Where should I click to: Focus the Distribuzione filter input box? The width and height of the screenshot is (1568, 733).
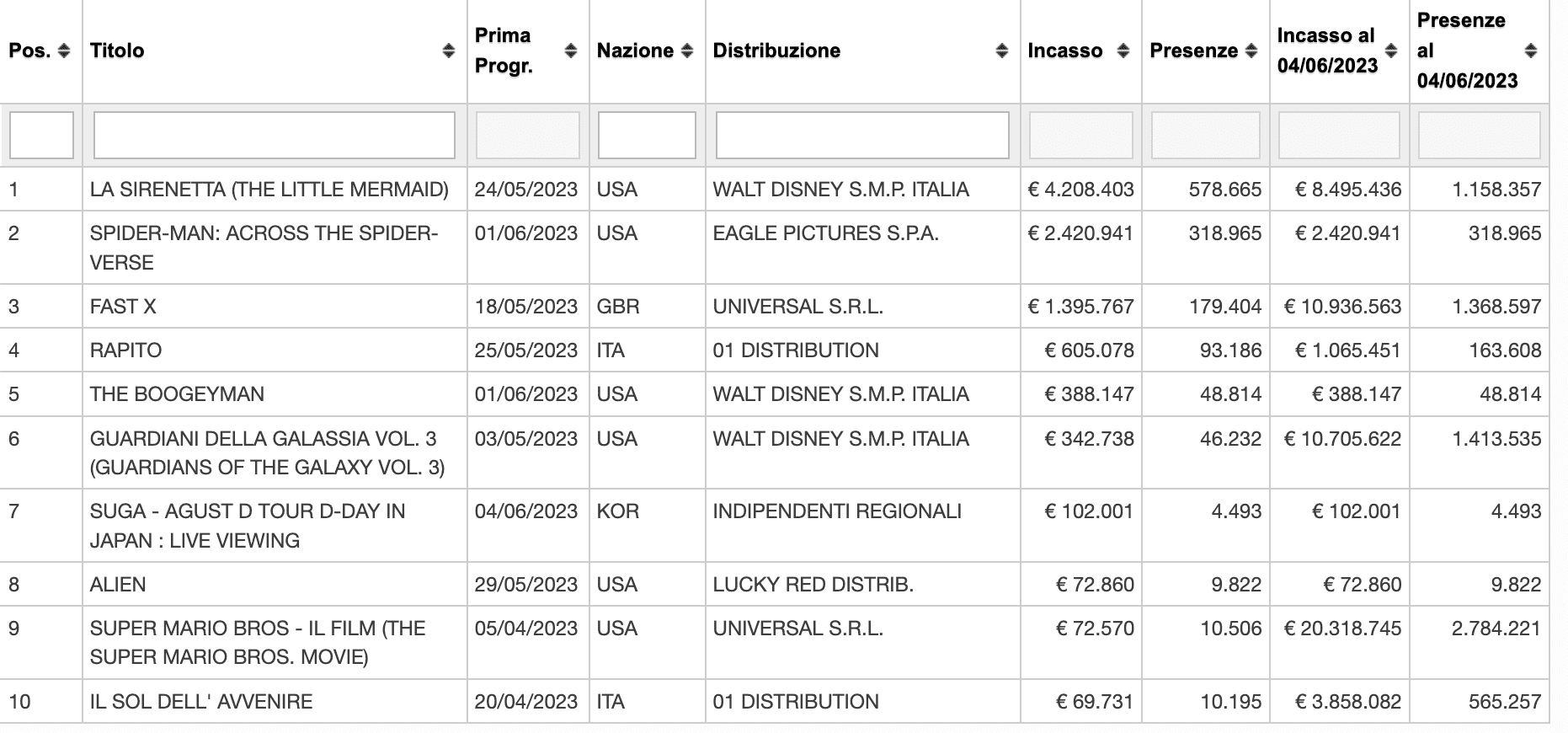(862, 135)
